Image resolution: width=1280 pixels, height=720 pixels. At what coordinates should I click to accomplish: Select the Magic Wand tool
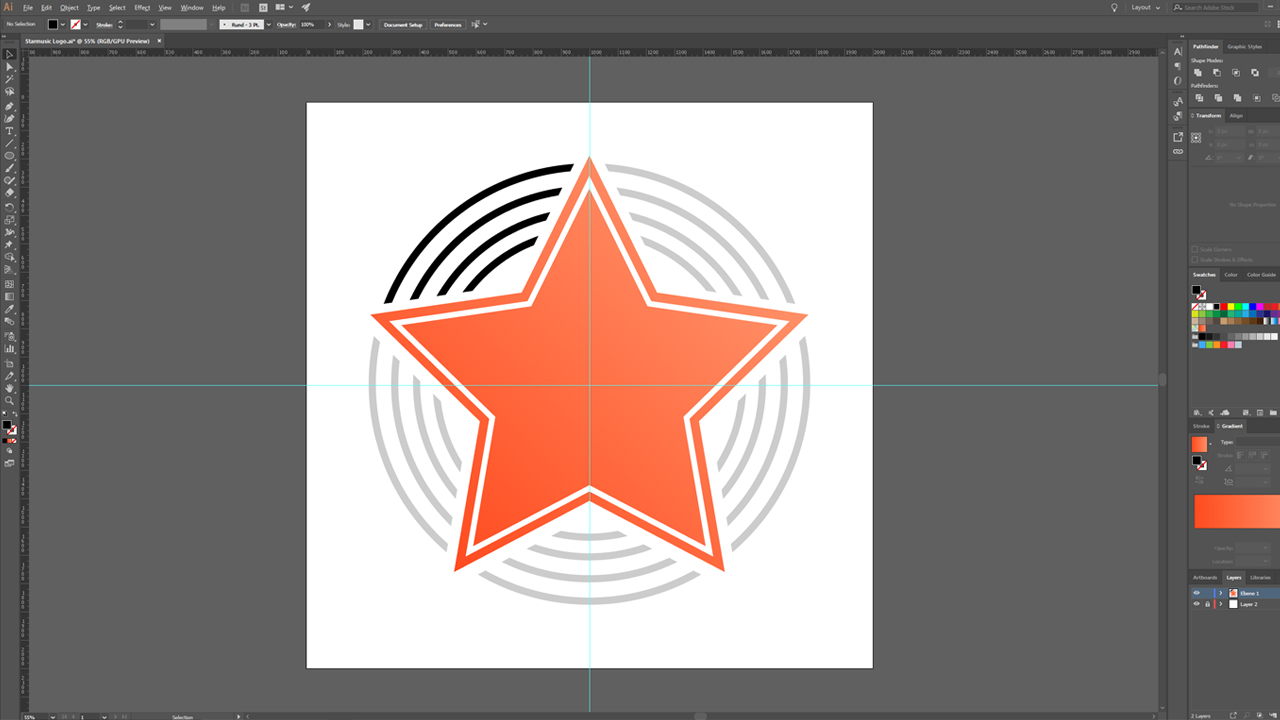coord(9,79)
